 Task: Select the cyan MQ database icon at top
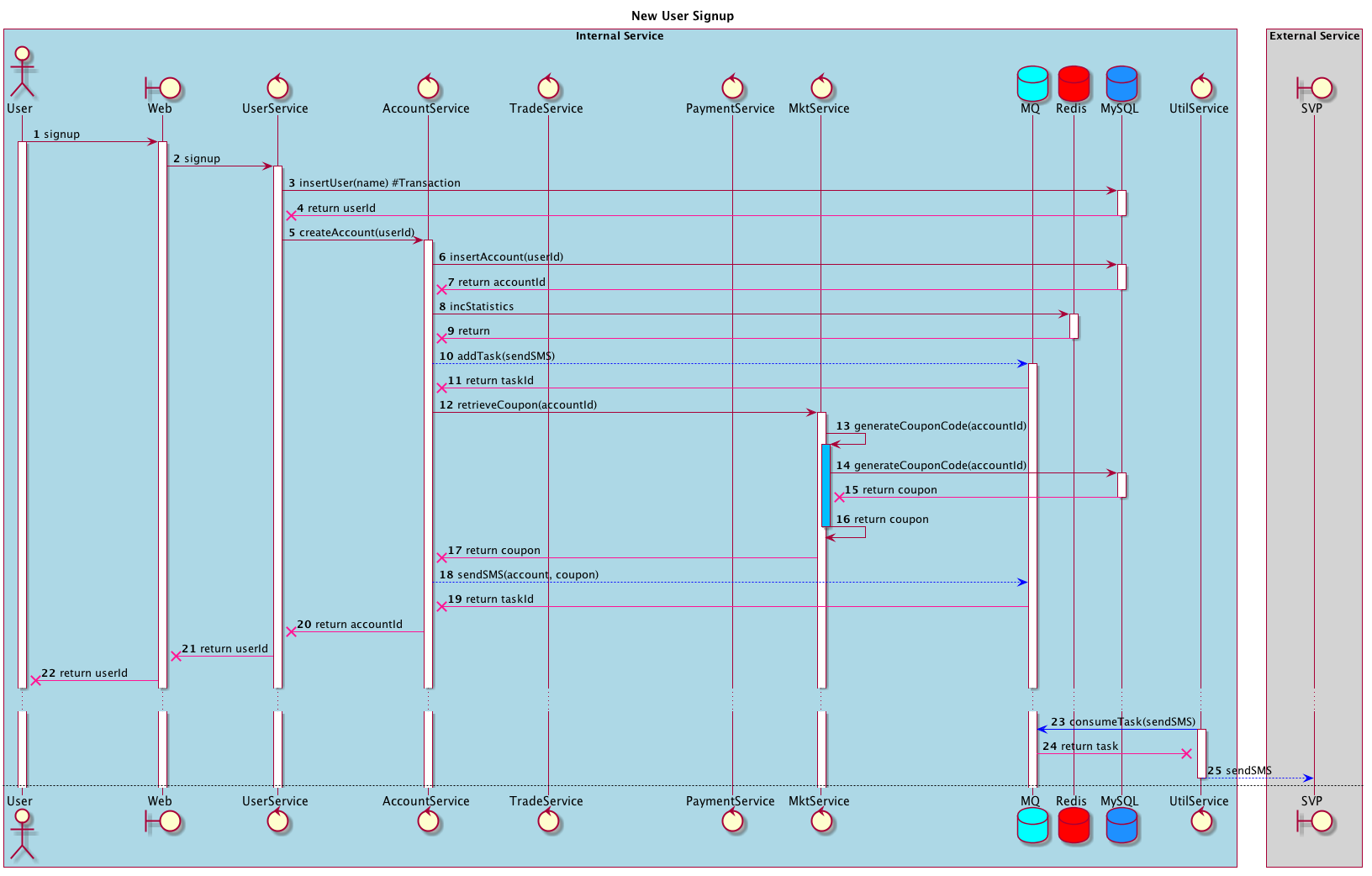(1032, 84)
